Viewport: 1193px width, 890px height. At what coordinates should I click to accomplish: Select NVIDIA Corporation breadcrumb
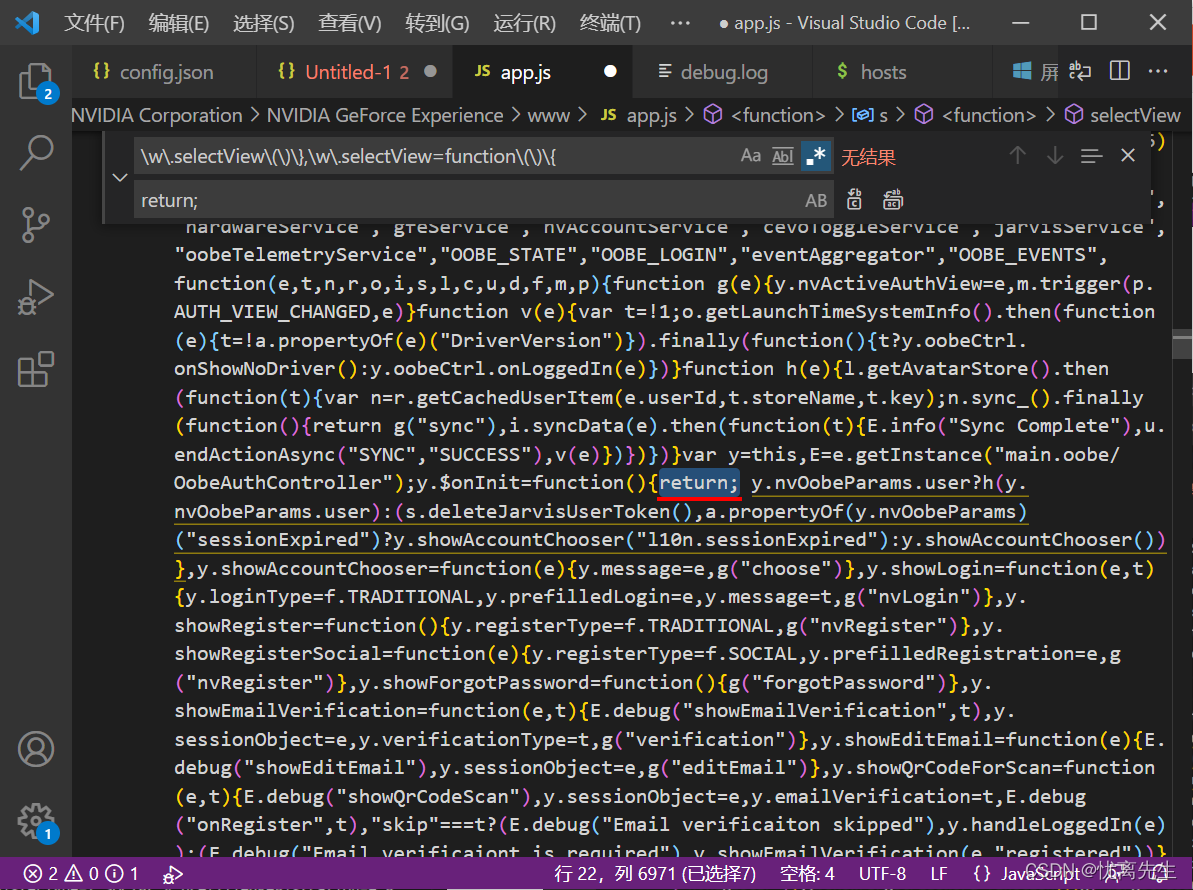point(157,115)
